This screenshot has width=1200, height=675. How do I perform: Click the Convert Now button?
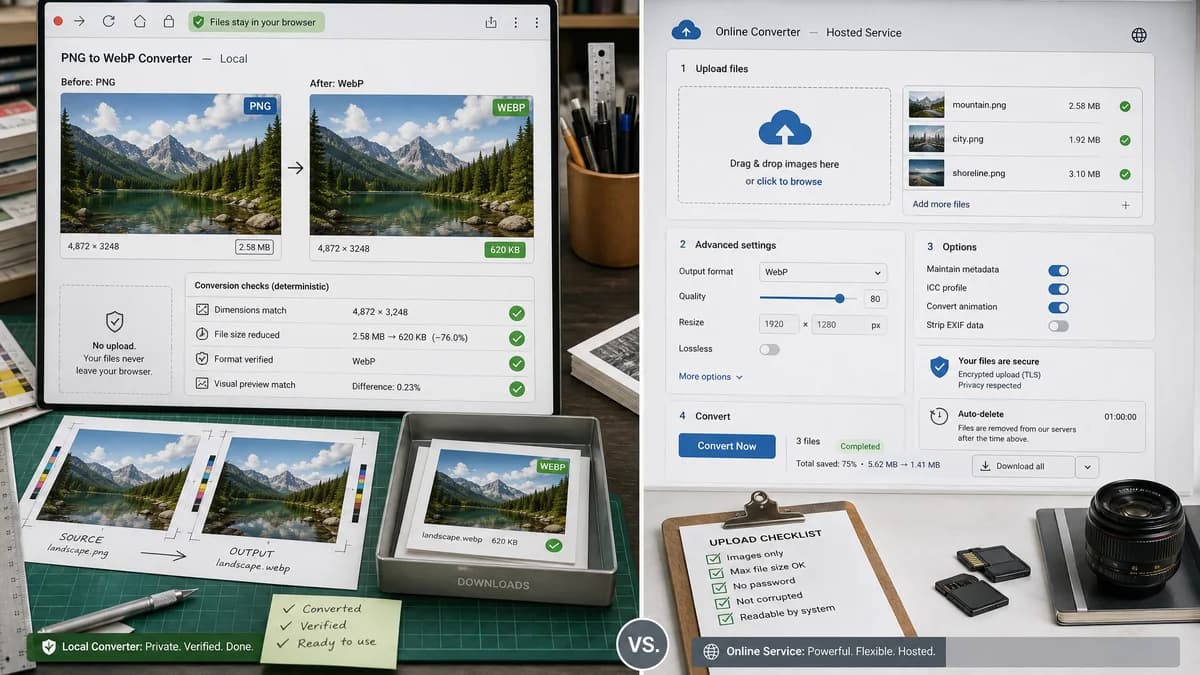click(x=727, y=446)
